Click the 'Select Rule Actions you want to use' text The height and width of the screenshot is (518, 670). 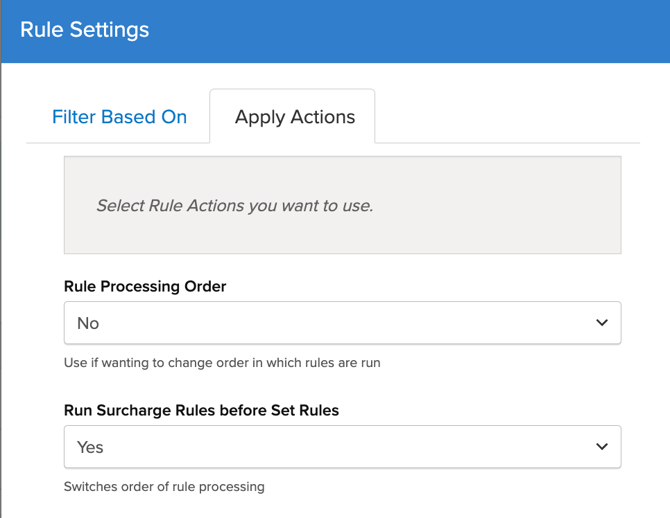tap(234, 206)
